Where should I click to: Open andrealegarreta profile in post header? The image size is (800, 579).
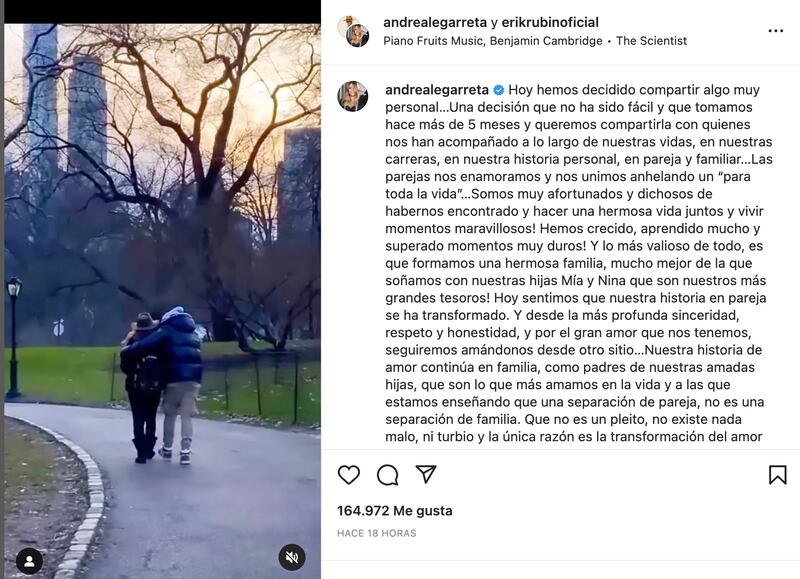(x=435, y=22)
